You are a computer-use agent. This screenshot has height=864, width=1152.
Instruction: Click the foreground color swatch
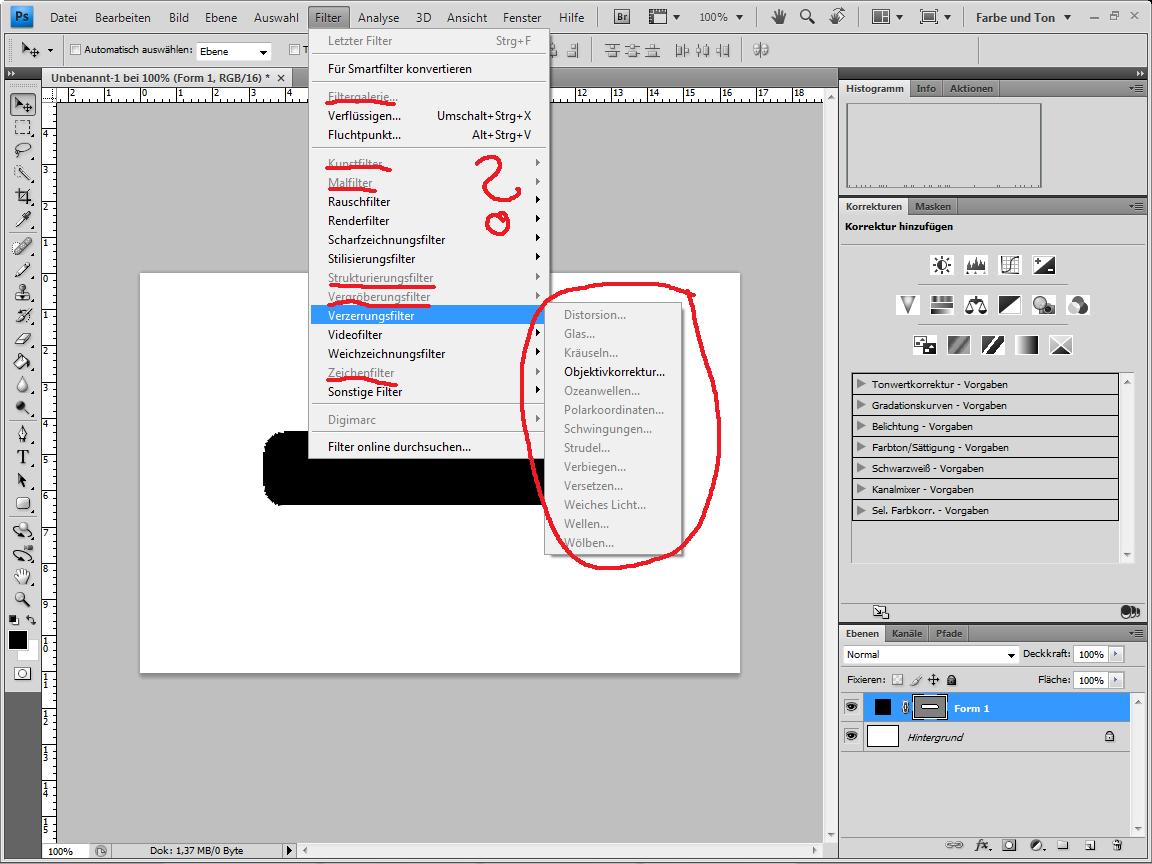[17, 640]
